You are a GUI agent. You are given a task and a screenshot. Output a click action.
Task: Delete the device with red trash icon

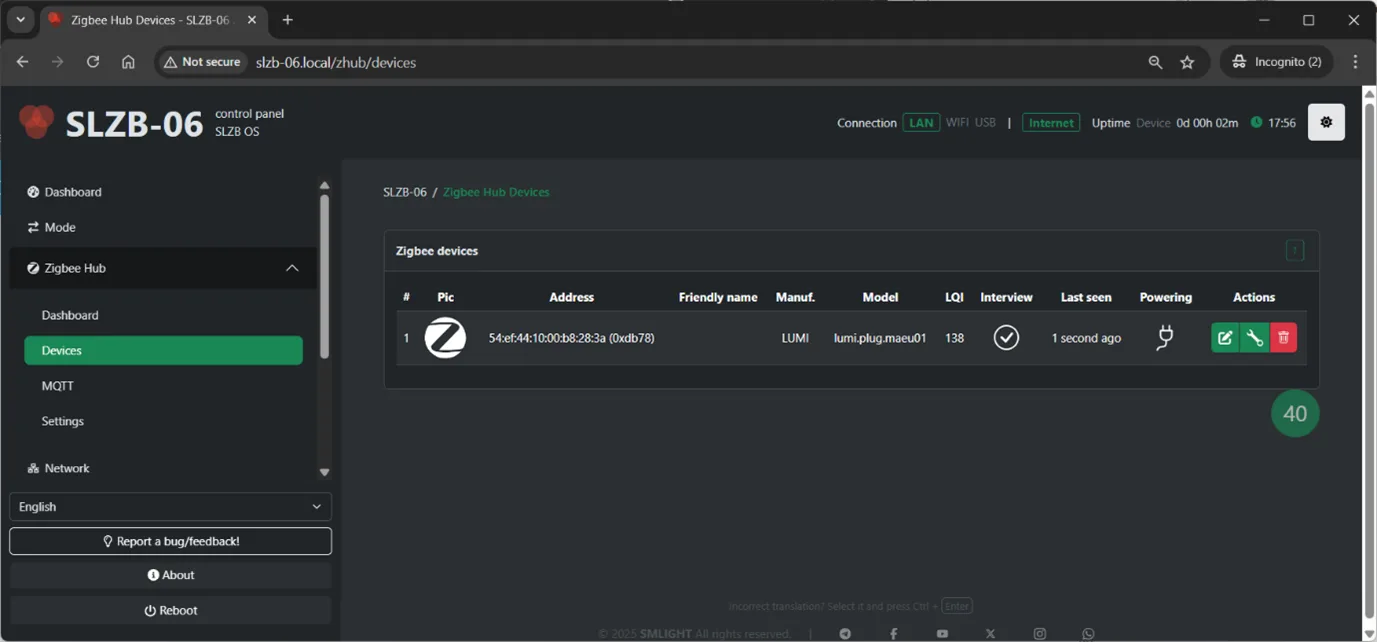coord(1283,338)
